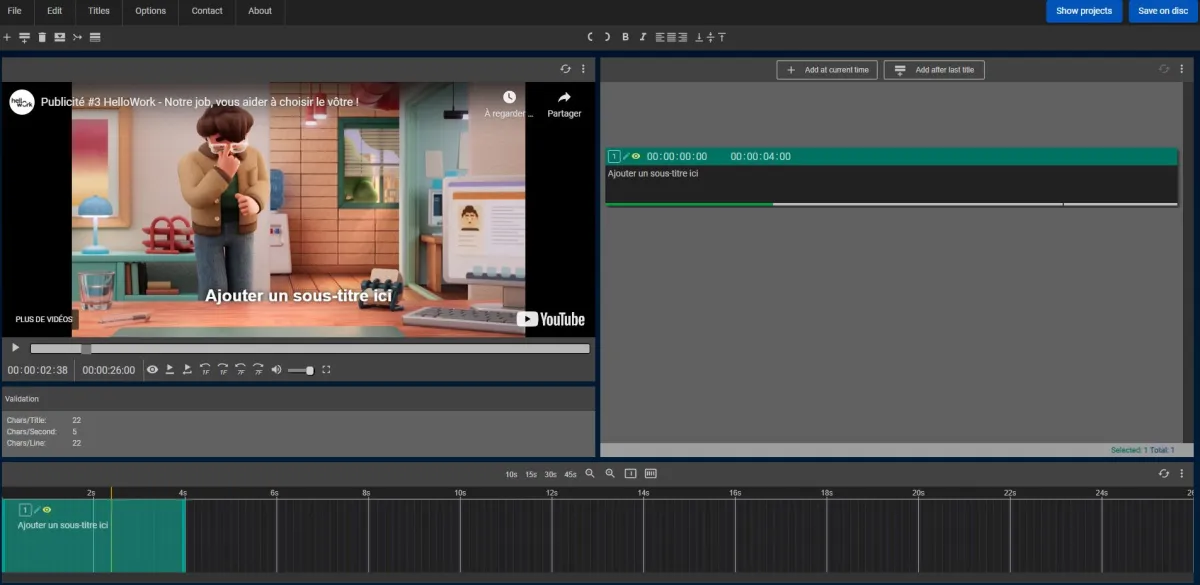The height and width of the screenshot is (585, 1200).
Task: Click the closing bracket icon
Action: 607,37
